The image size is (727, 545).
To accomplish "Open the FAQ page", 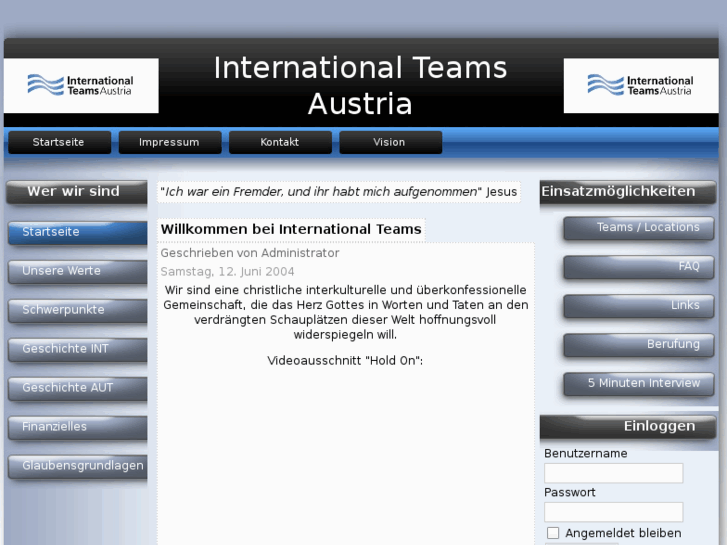I will 638,267.
